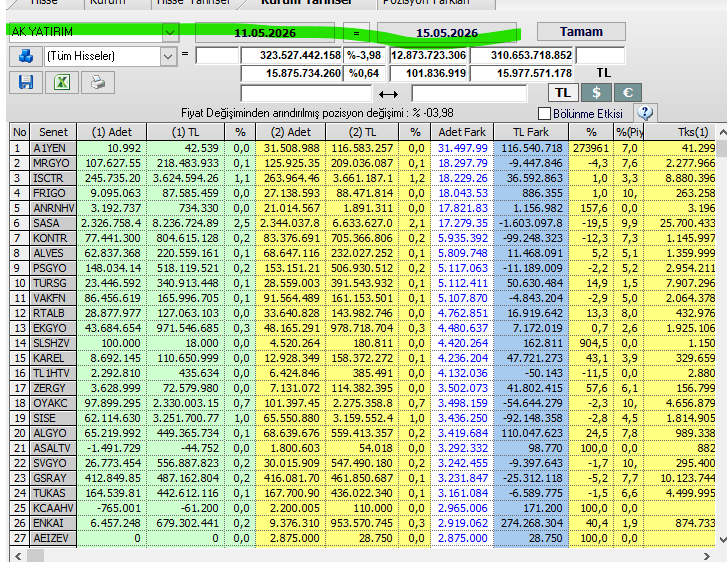Select the ENKAI stock cell
This screenshot has width=727, height=562.
point(53,523)
